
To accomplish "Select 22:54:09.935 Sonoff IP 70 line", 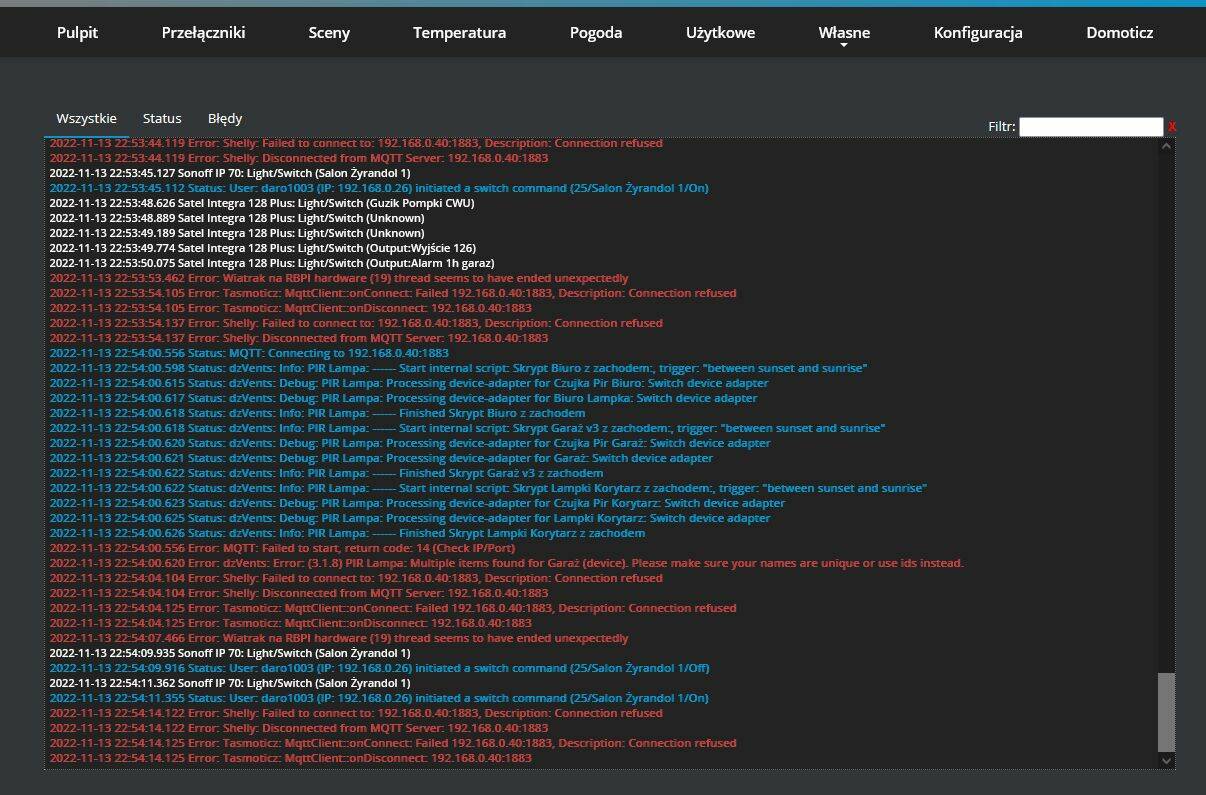I will [x=229, y=653].
